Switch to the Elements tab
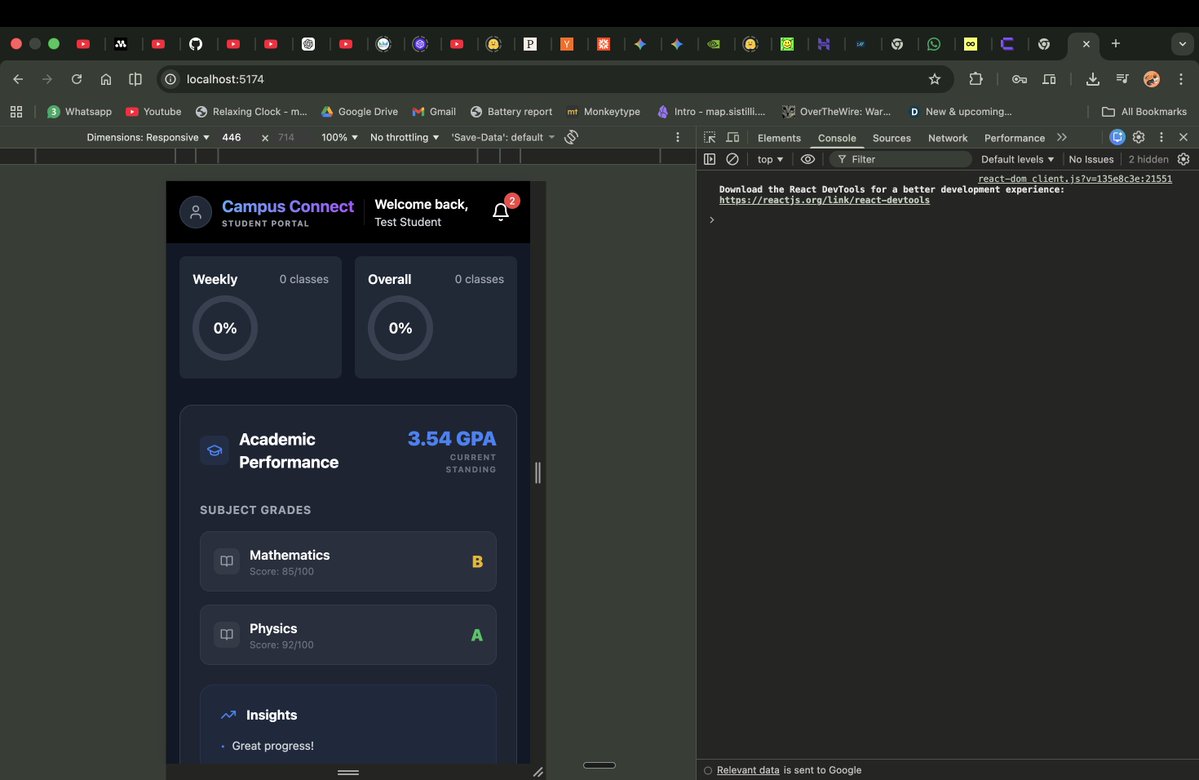 779,138
